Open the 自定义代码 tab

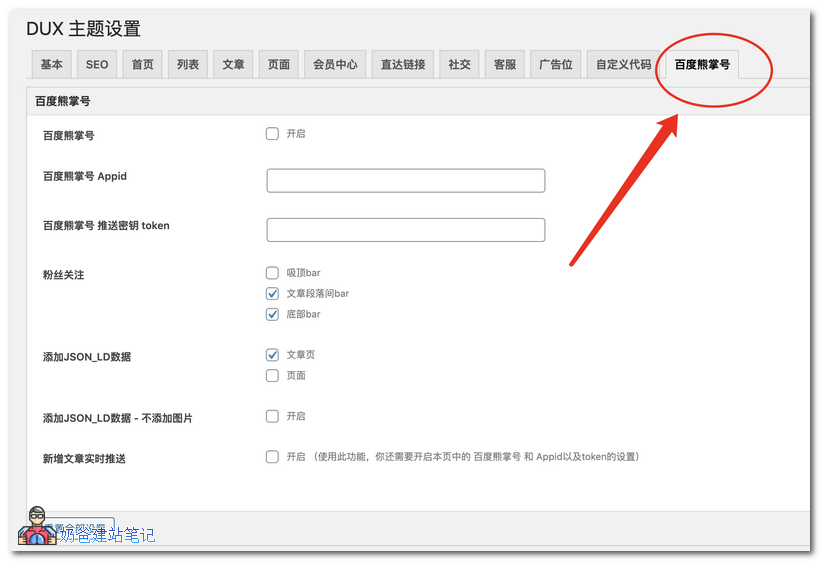pos(623,64)
